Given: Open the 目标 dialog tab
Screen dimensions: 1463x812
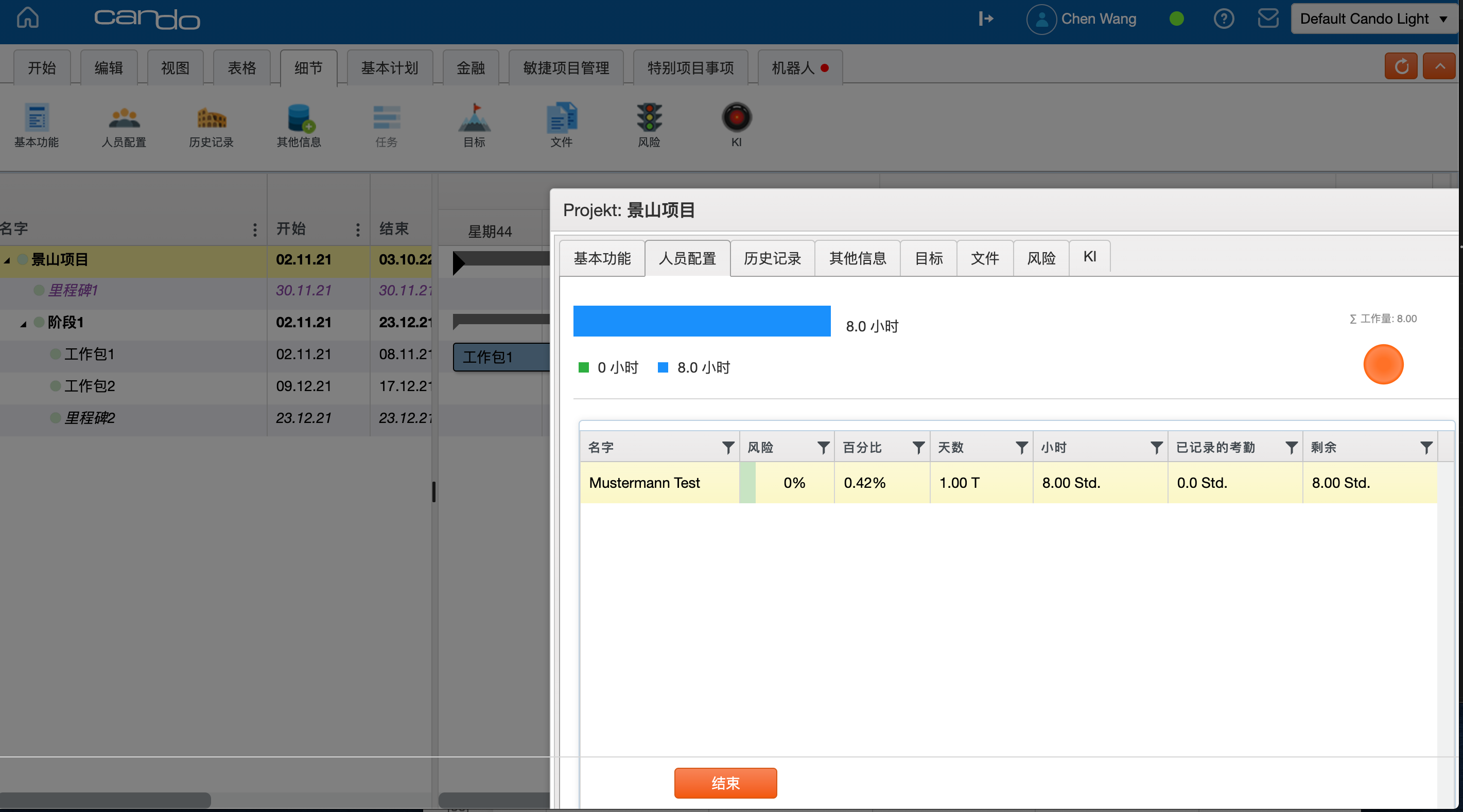Looking at the screenshot, I should pyautogui.click(x=929, y=258).
